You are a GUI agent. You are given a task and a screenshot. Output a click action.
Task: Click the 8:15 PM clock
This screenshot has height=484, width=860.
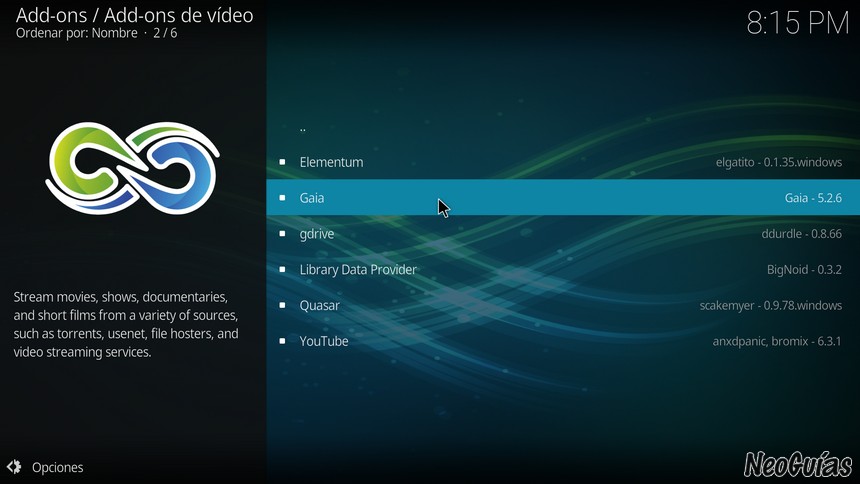pyautogui.click(x=797, y=24)
